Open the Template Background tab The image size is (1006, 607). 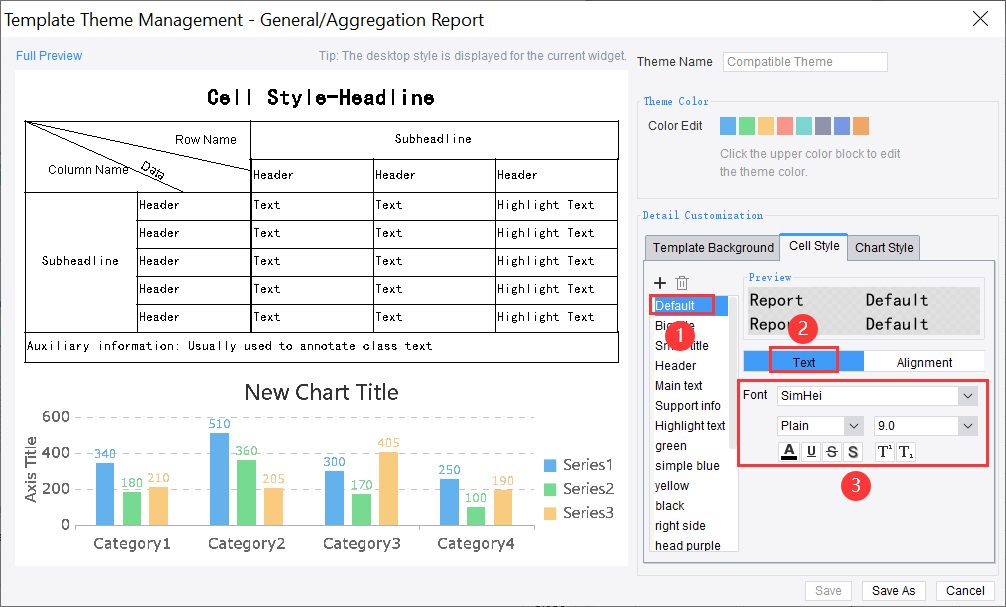pos(712,247)
